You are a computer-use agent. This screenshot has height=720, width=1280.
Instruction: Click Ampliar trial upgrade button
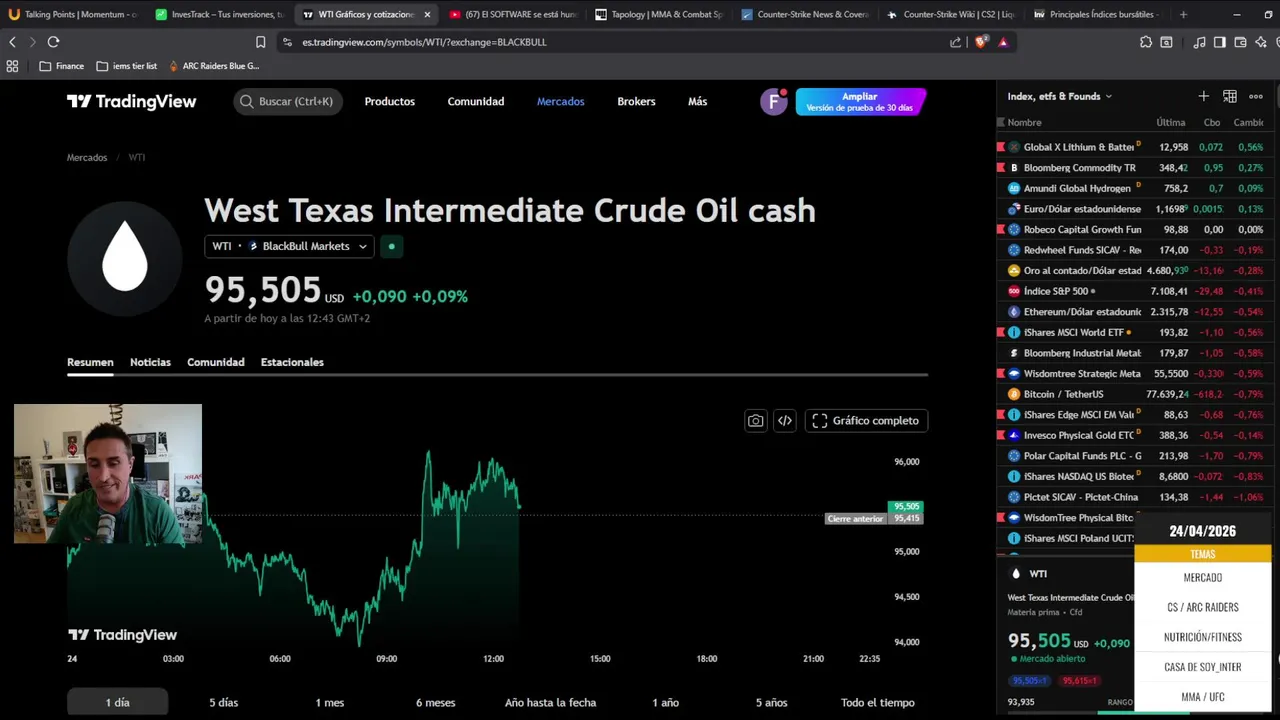[860, 102]
